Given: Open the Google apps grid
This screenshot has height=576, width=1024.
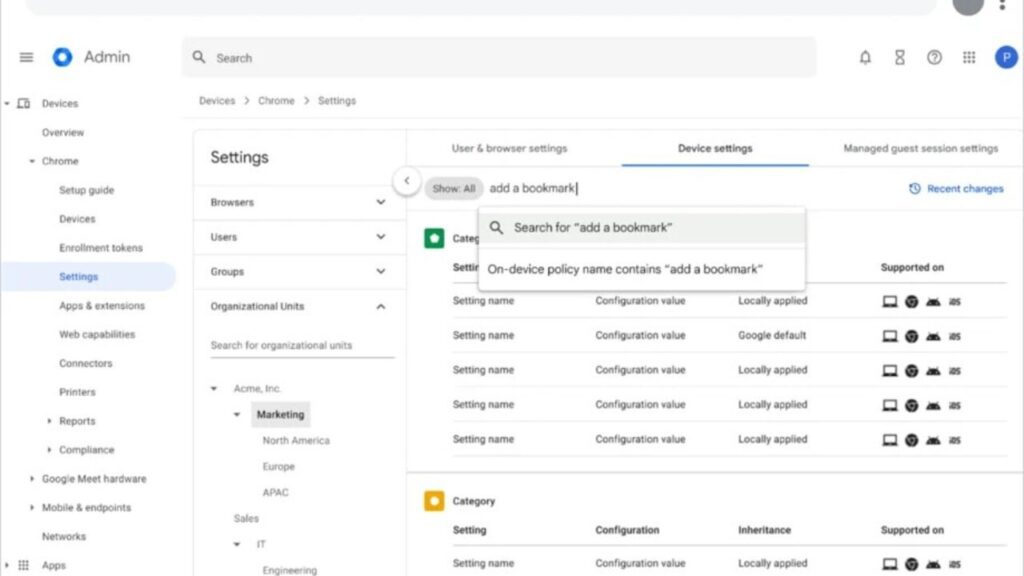Looking at the screenshot, I should (969, 57).
